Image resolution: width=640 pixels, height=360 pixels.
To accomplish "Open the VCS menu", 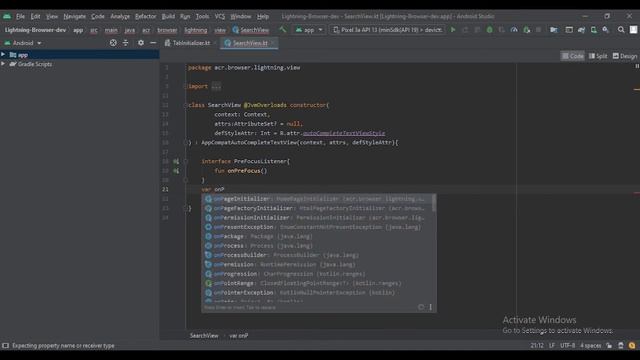I will pos(220,16).
